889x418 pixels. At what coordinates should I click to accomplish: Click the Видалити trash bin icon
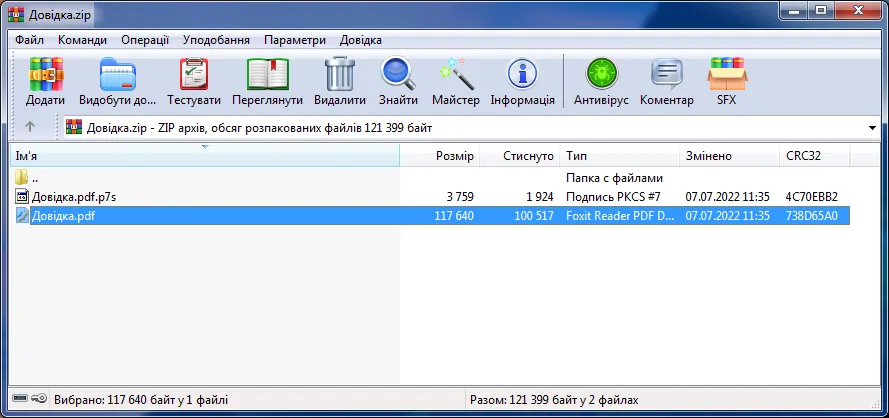(x=340, y=74)
